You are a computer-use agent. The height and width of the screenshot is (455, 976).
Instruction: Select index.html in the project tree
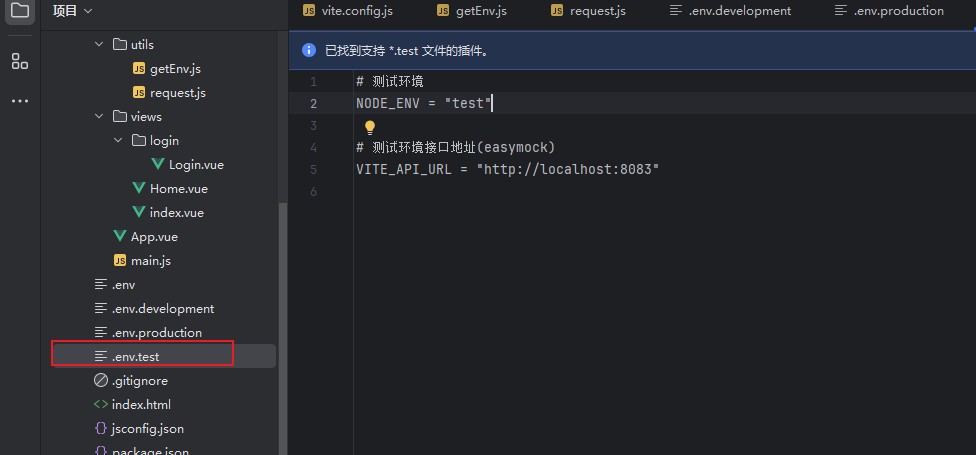coord(141,405)
